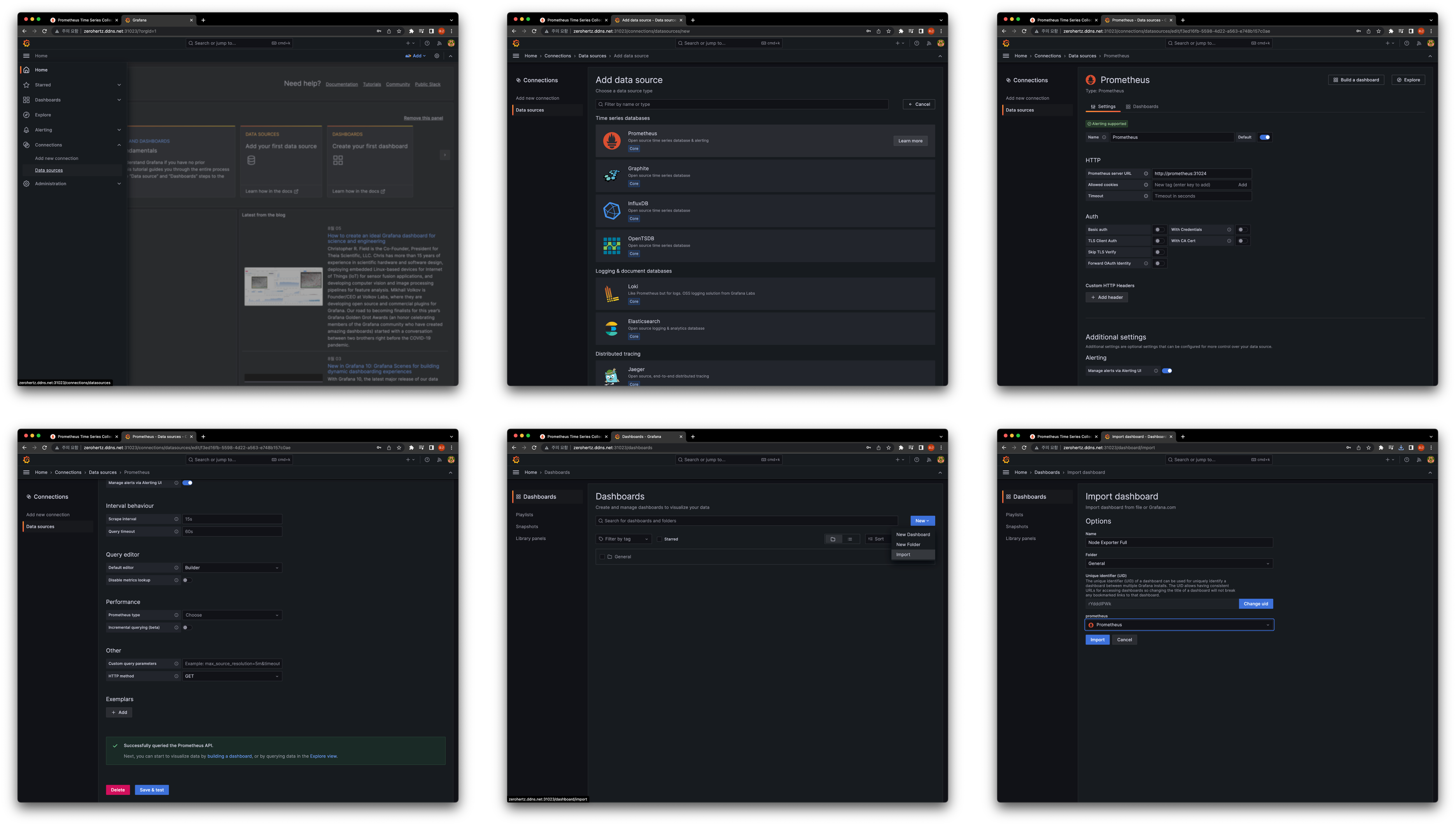Click the OpenTSDB icon in Add data source list

611,246
